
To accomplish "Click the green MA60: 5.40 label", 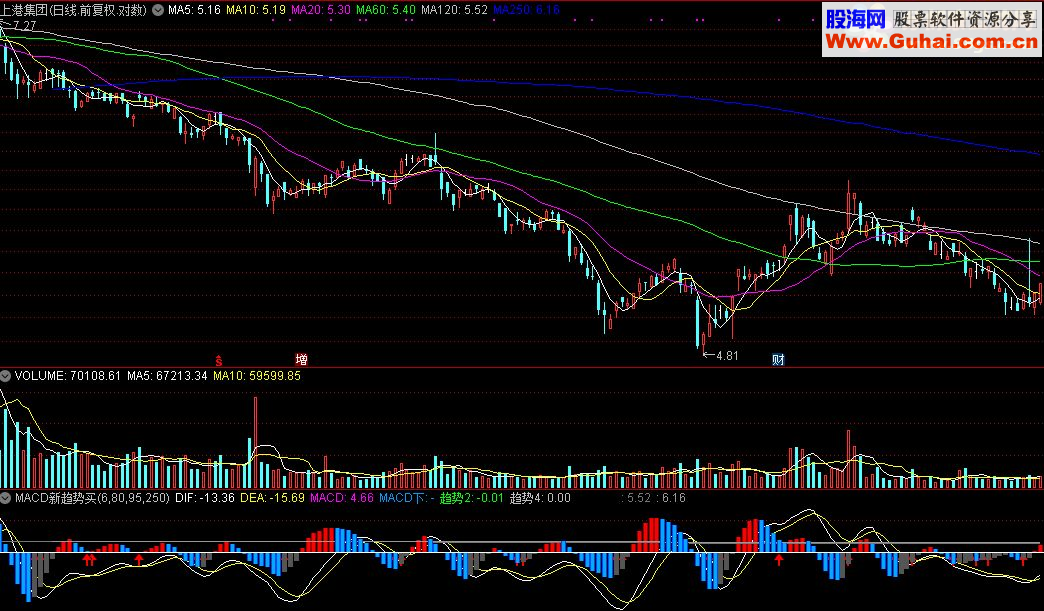I will pyautogui.click(x=386, y=10).
